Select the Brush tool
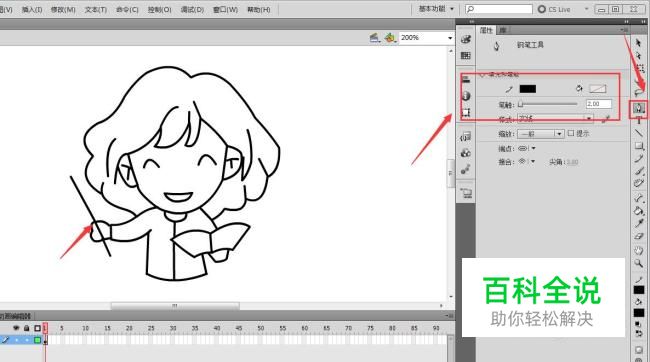 pyautogui.click(x=639, y=171)
